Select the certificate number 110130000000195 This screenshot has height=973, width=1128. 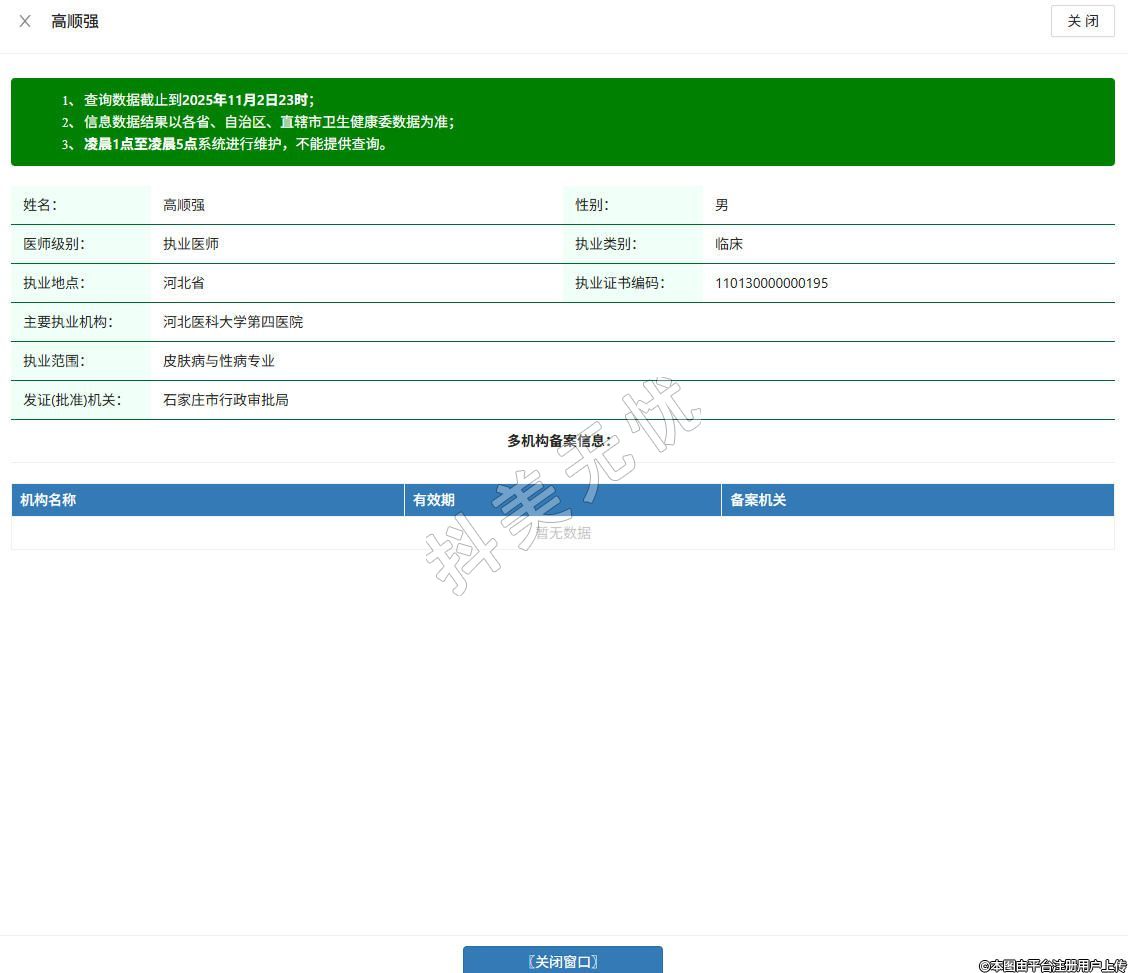coord(771,283)
